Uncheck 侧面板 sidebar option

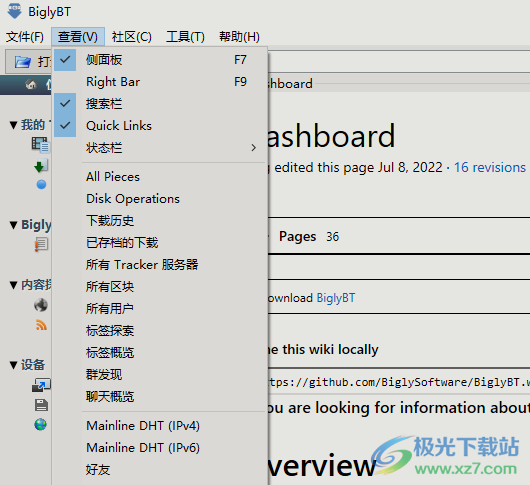(x=159, y=60)
